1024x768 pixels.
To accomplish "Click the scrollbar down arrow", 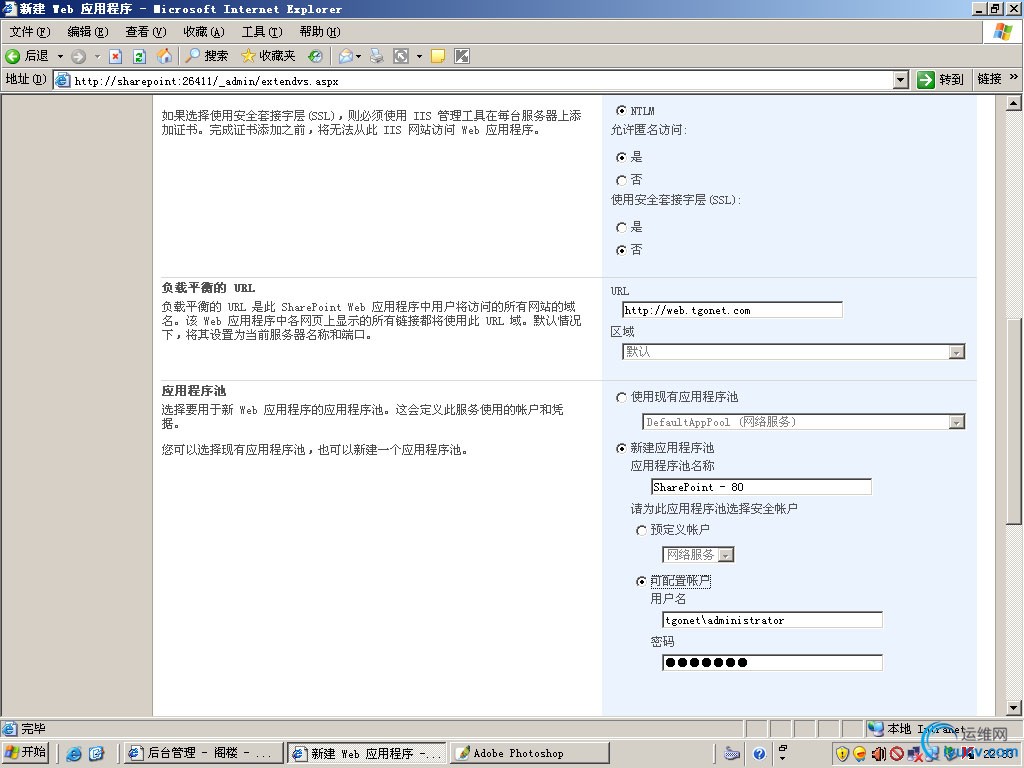I will (x=1014, y=707).
